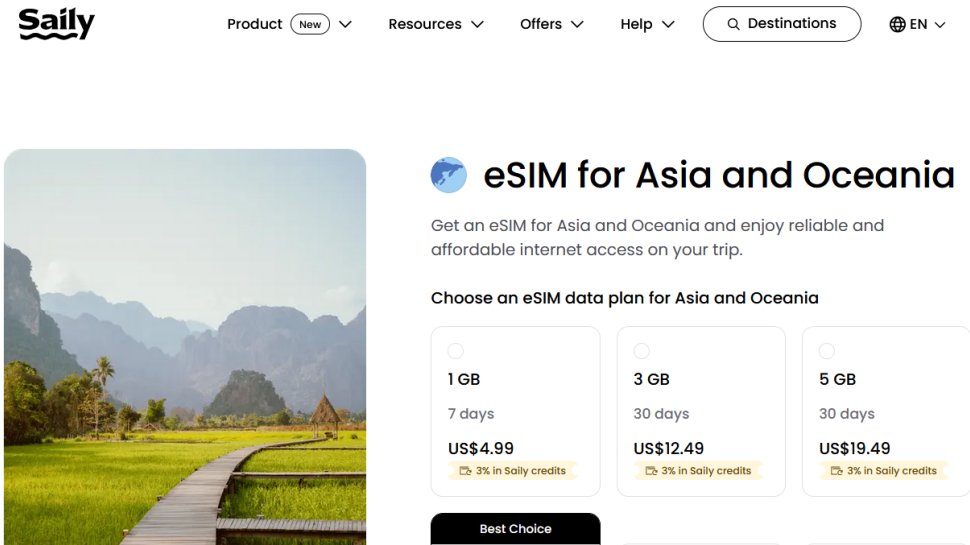Click the magnifier search icon in Destinations
This screenshot has width=970, height=545.
[x=733, y=24]
